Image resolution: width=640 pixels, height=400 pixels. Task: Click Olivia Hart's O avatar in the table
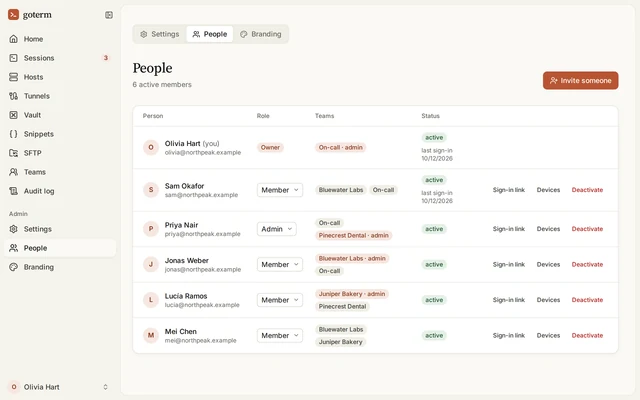pos(151,147)
